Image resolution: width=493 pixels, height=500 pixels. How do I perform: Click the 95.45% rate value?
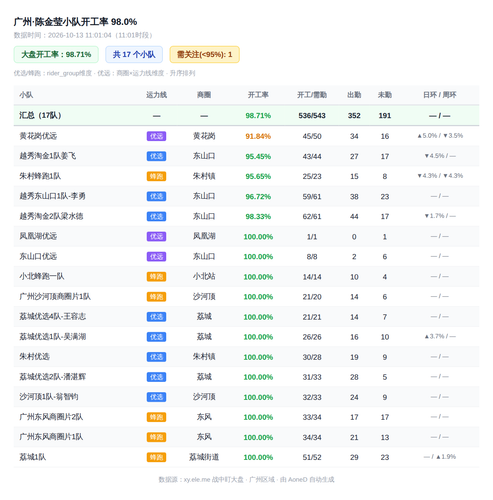[x=258, y=156]
